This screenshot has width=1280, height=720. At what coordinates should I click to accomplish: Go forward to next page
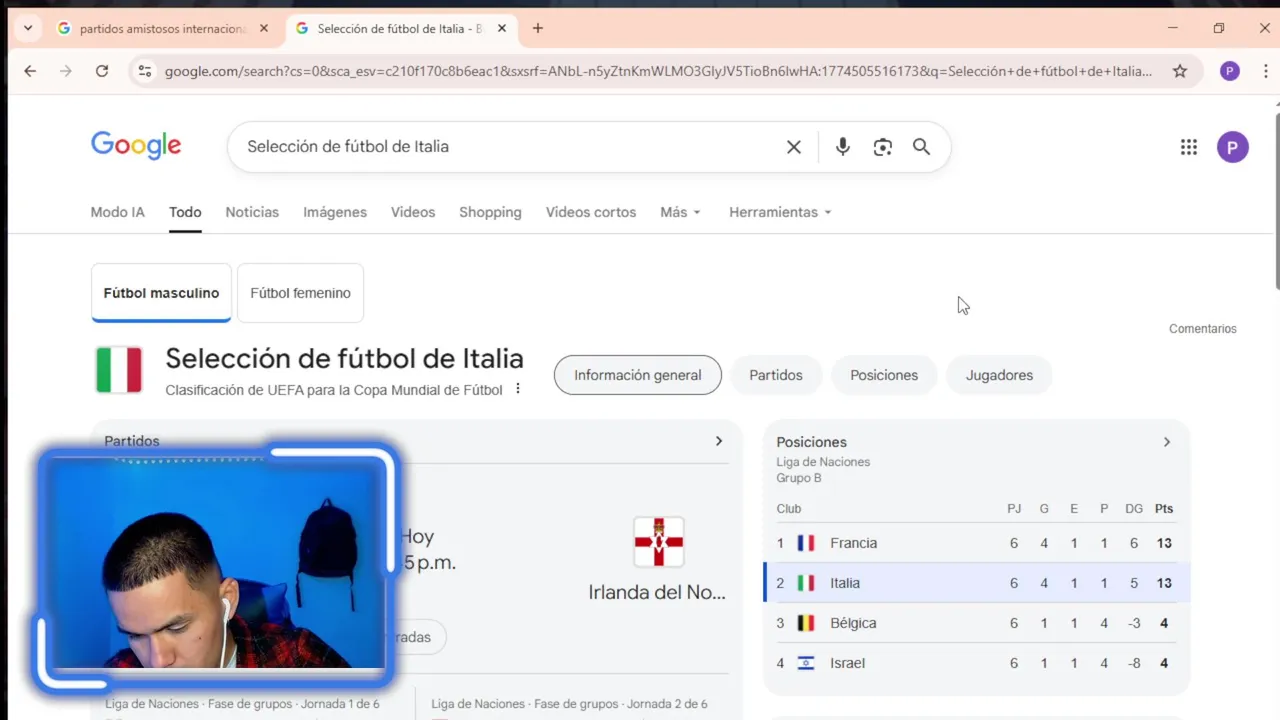coord(66,71)
